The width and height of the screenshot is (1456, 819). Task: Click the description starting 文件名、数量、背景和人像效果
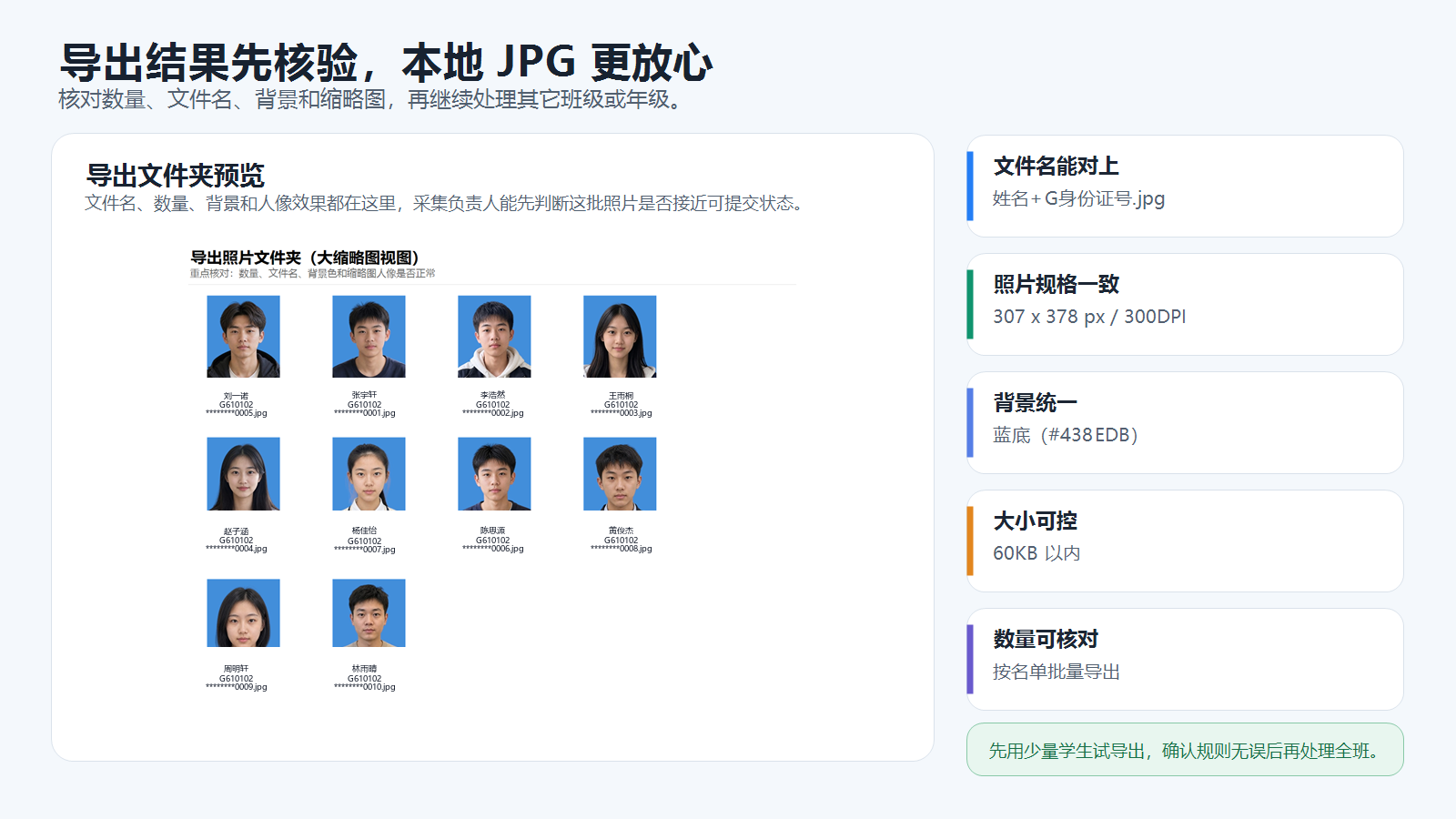pos(446,203)
